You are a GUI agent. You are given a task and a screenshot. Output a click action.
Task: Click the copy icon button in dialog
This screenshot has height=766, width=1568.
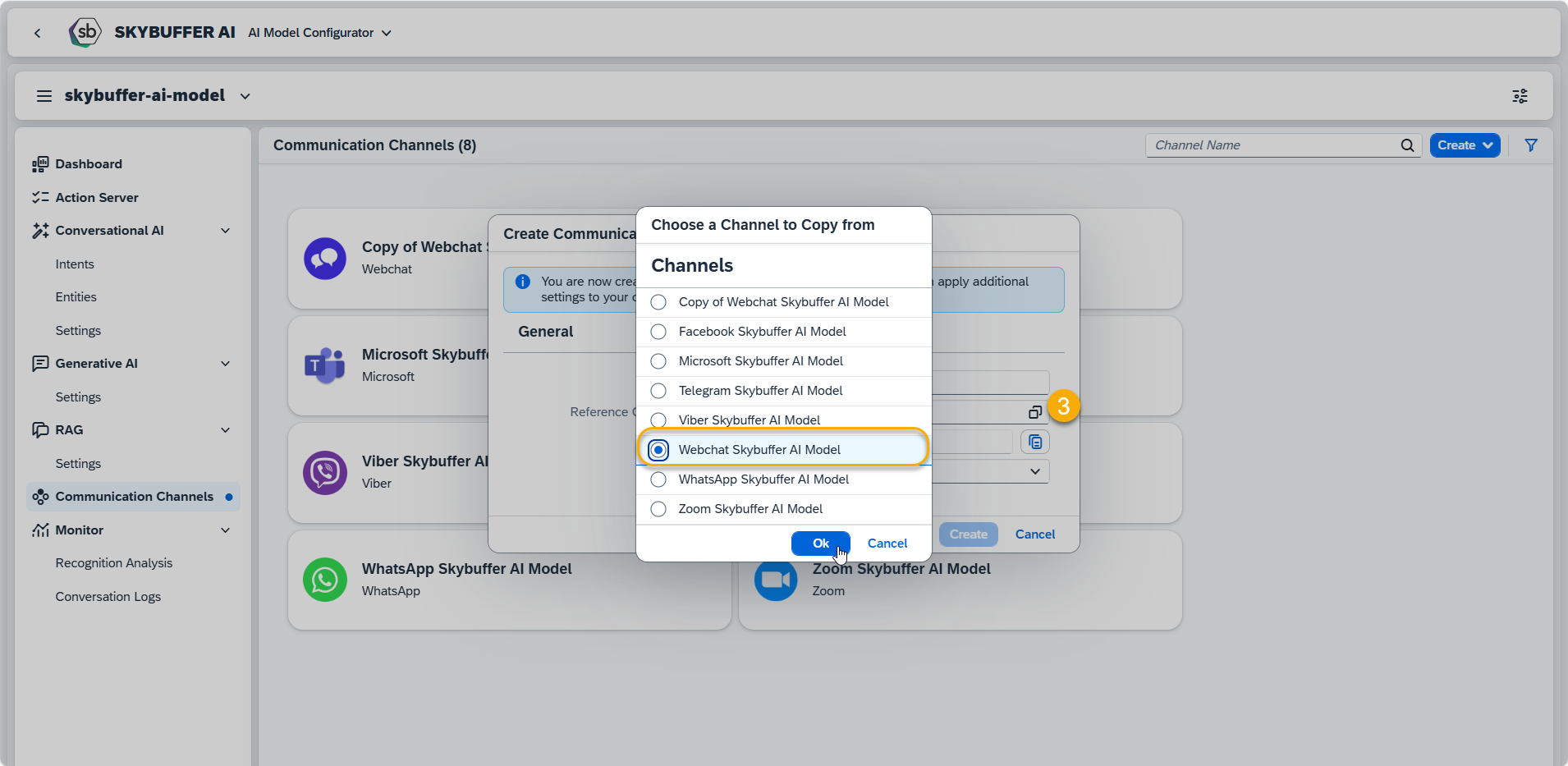tap(1035, 443)
